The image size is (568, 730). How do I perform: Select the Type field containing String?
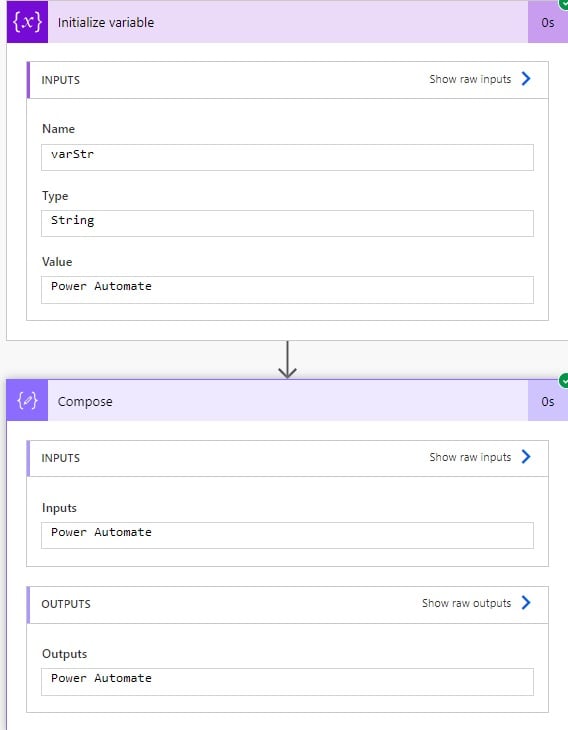pos(287,223)
